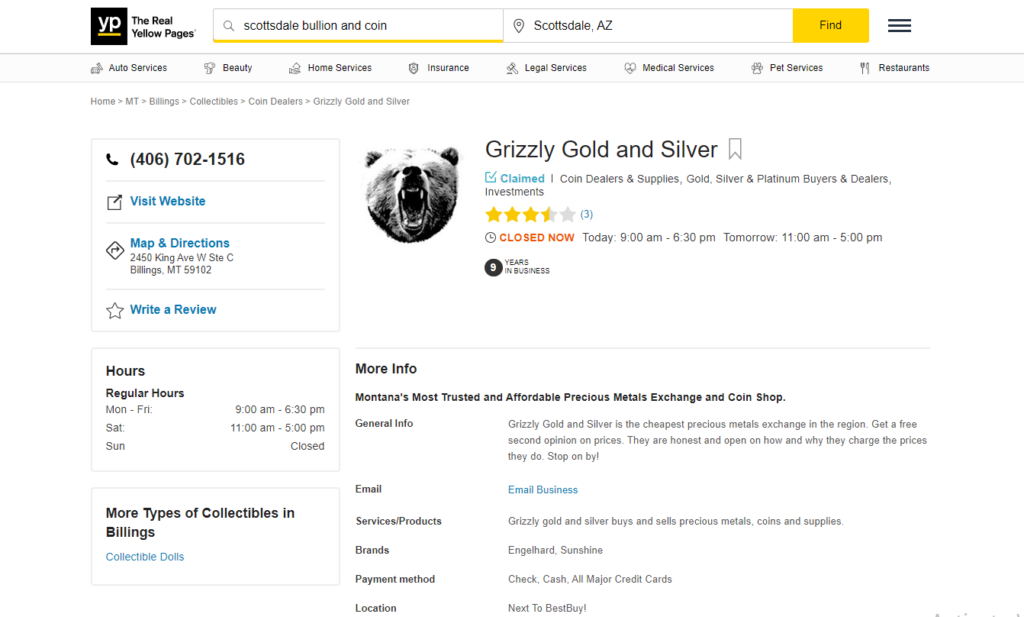This screenshot has height=617, width=1024.
Task: Focus the business search input field
Action: tap(358, 25)
